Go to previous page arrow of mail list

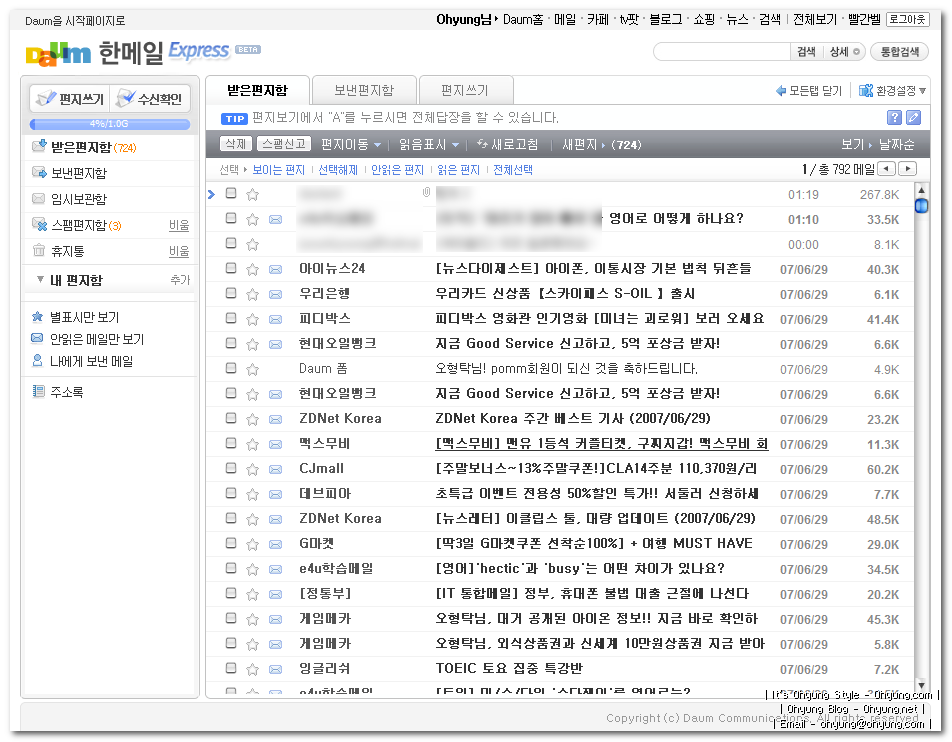[886, 169]
